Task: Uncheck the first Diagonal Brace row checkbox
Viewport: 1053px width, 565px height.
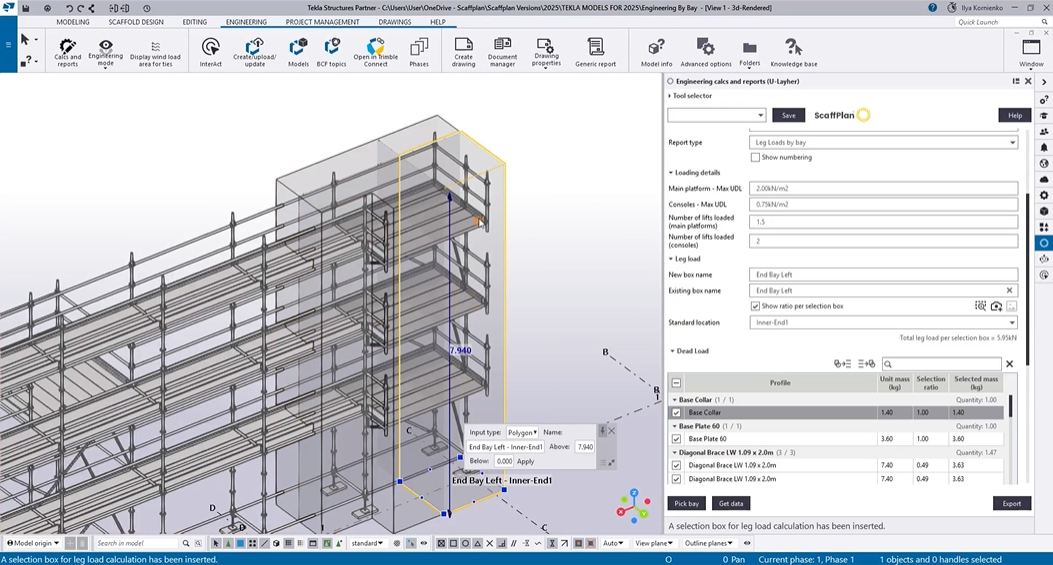Action: (x=676, y=465)
